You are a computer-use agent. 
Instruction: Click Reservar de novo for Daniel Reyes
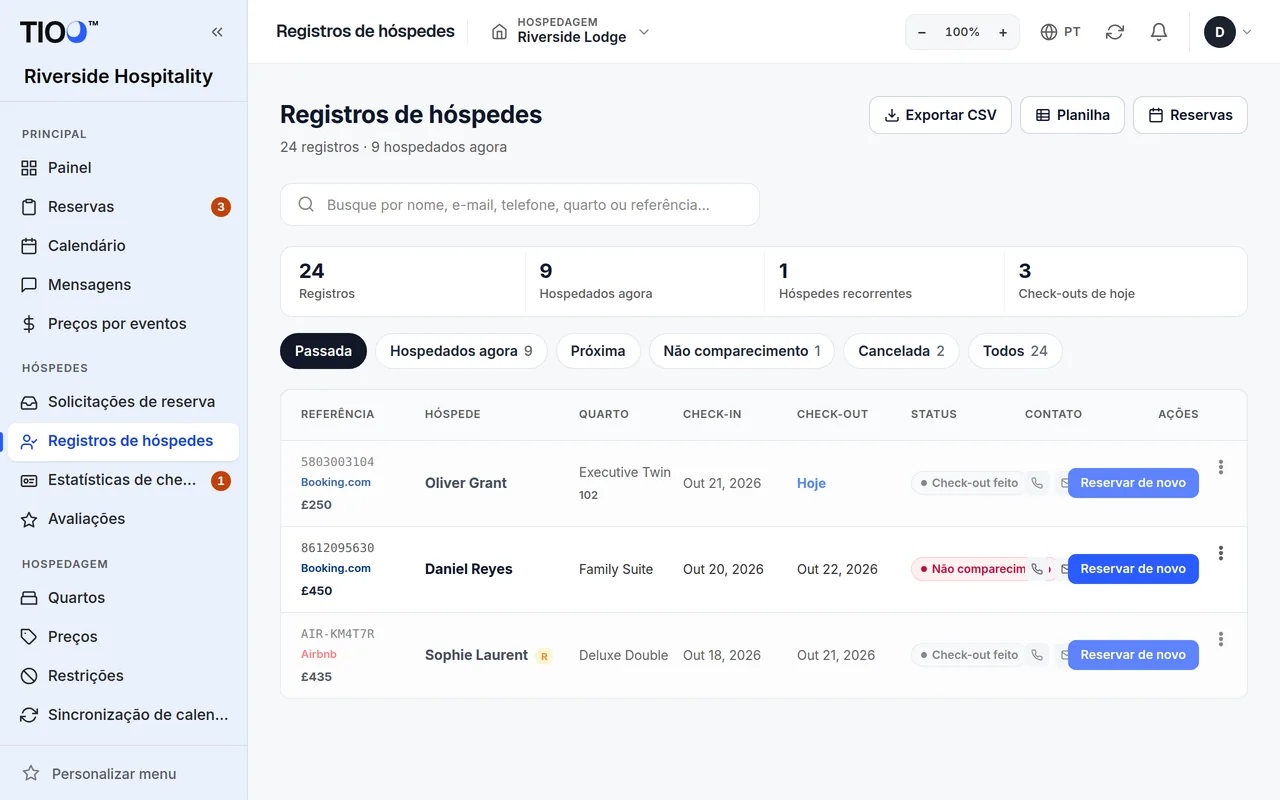1133,569
